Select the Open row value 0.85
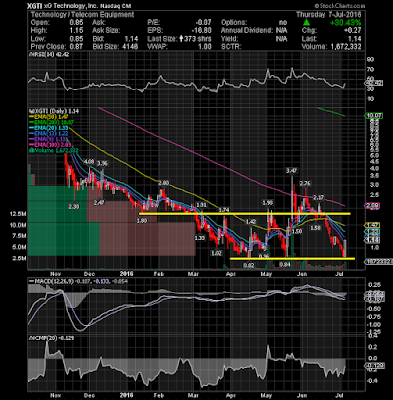Image resolution: width=393 pixels, height=400 pixels. coord(76,23)
